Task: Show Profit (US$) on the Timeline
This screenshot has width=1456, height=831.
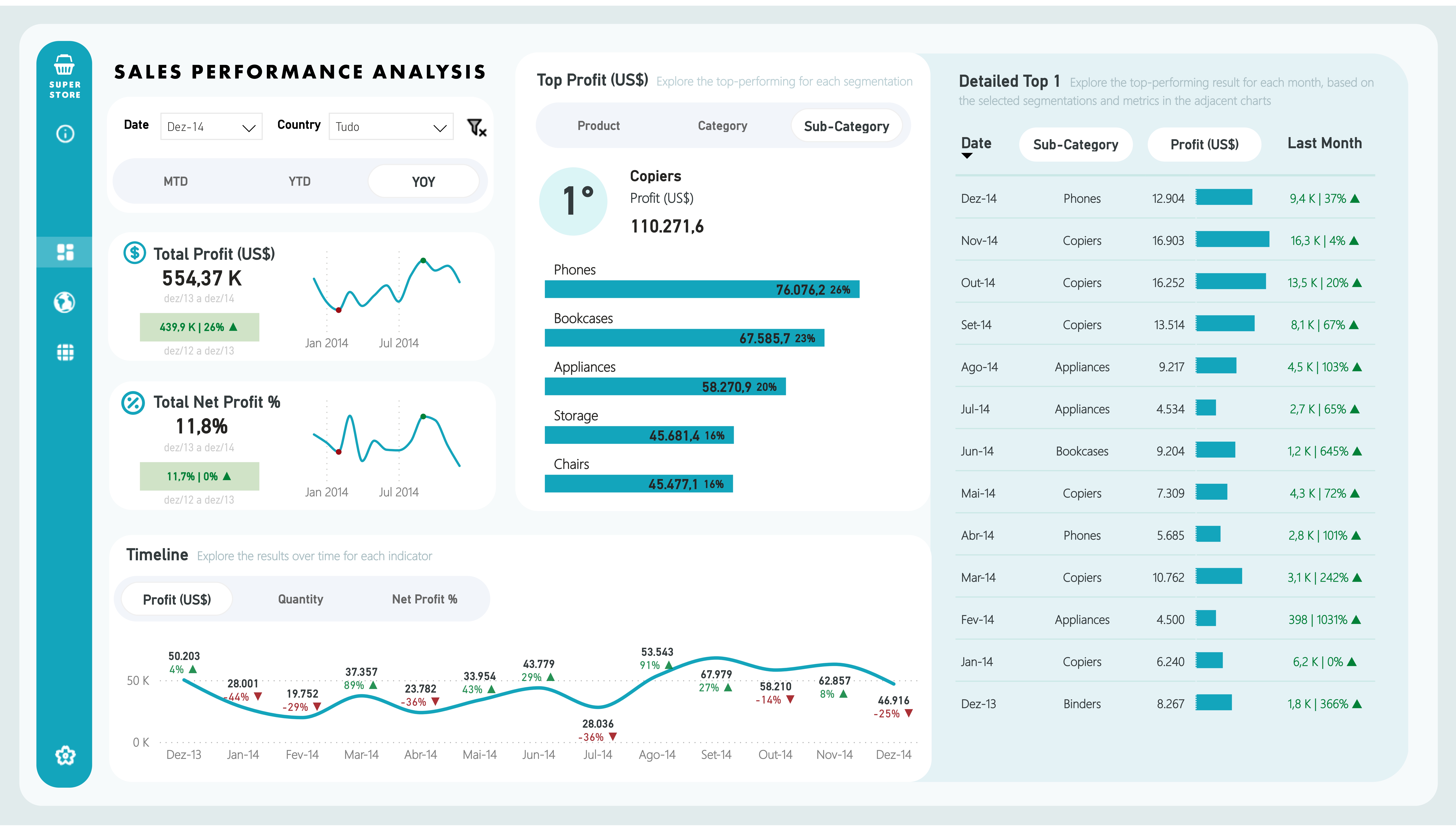Action: [x=177, y=599]
